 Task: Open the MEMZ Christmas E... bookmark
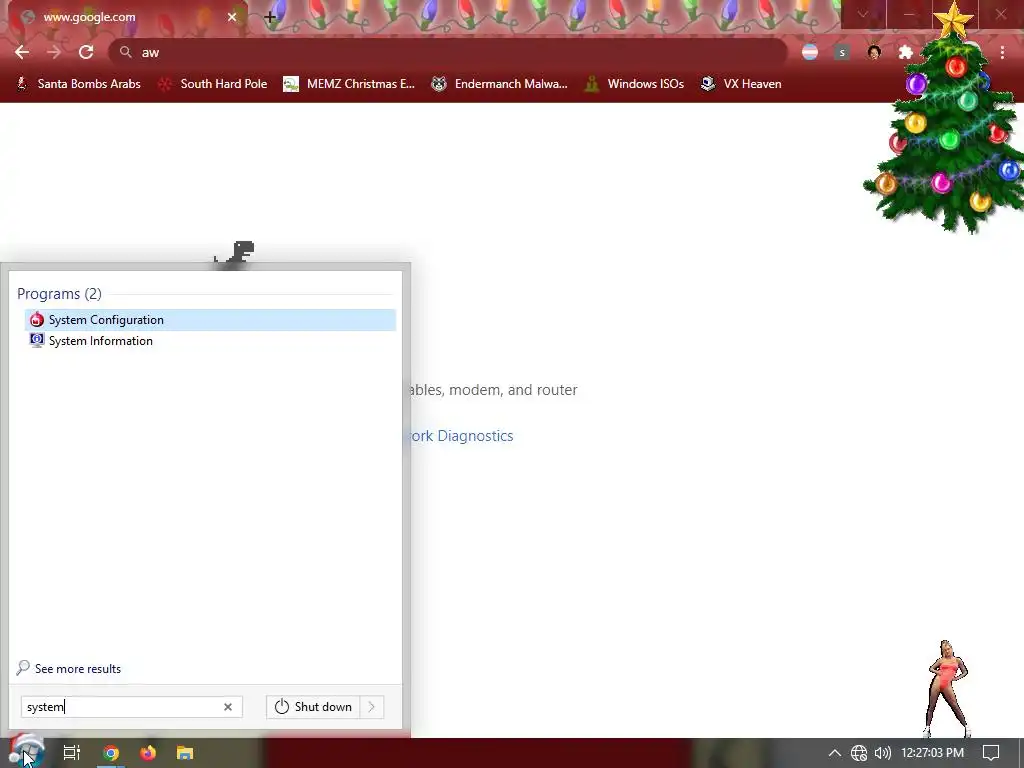point(349,84)
